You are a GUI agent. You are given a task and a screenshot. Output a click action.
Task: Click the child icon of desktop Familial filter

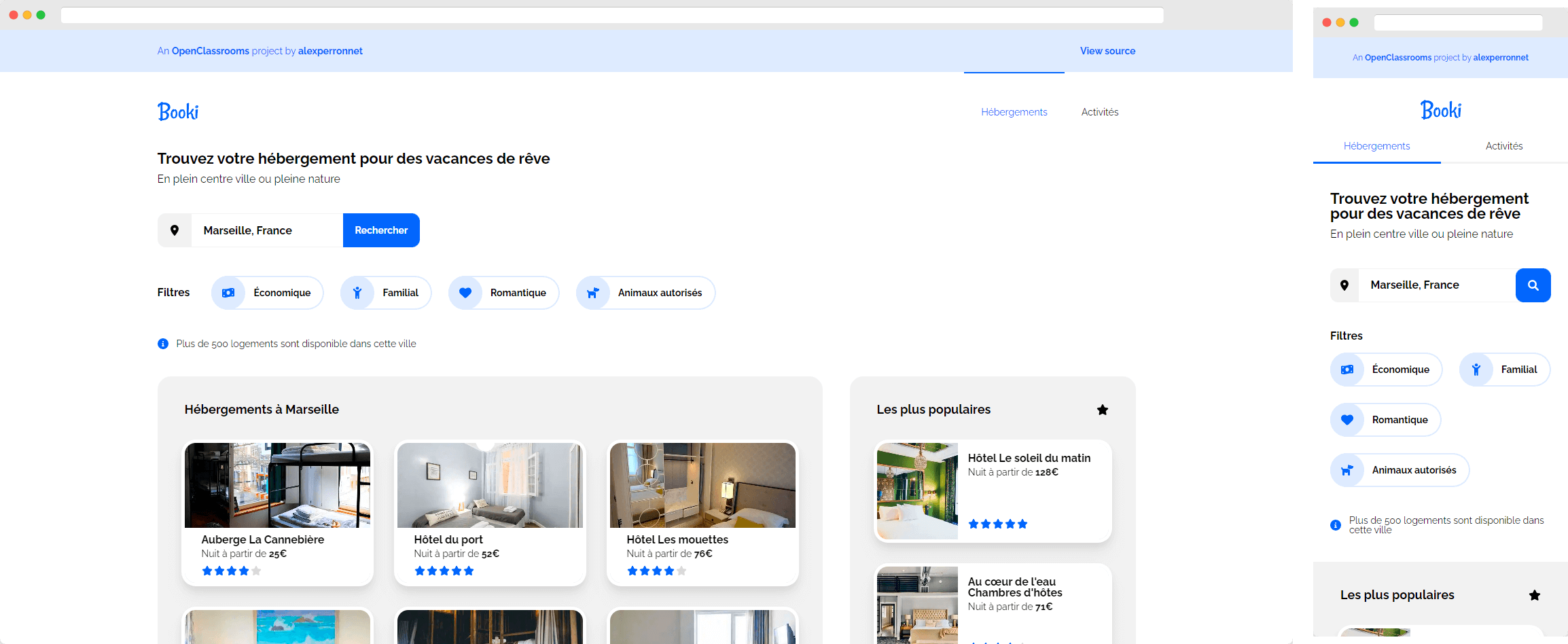point(357,293)
